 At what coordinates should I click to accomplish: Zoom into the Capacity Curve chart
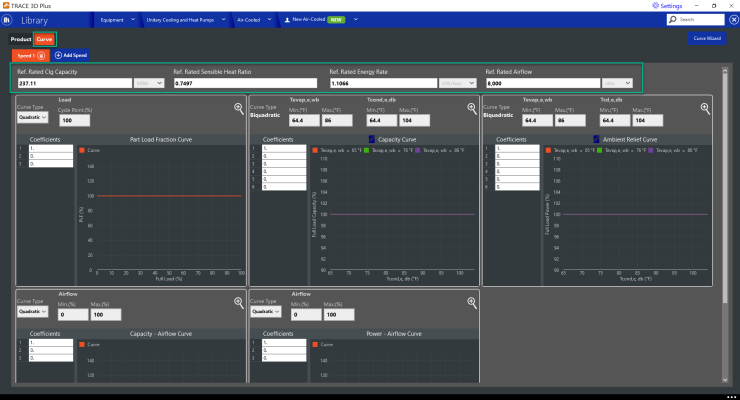click(x=472, y=109)
